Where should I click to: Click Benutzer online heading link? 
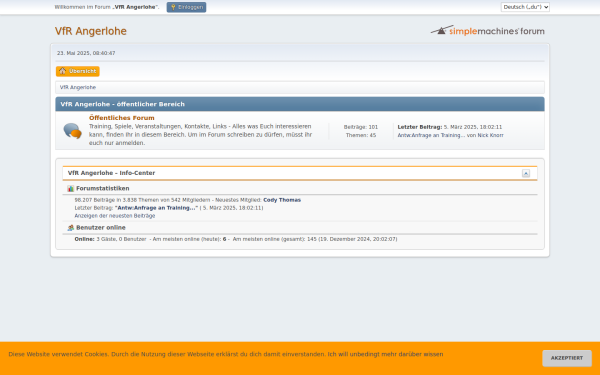101,227
